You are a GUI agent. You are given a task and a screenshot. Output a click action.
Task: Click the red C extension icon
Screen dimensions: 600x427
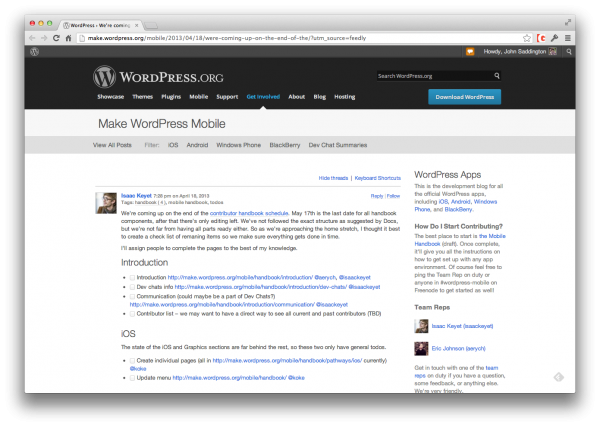(541, 38)
